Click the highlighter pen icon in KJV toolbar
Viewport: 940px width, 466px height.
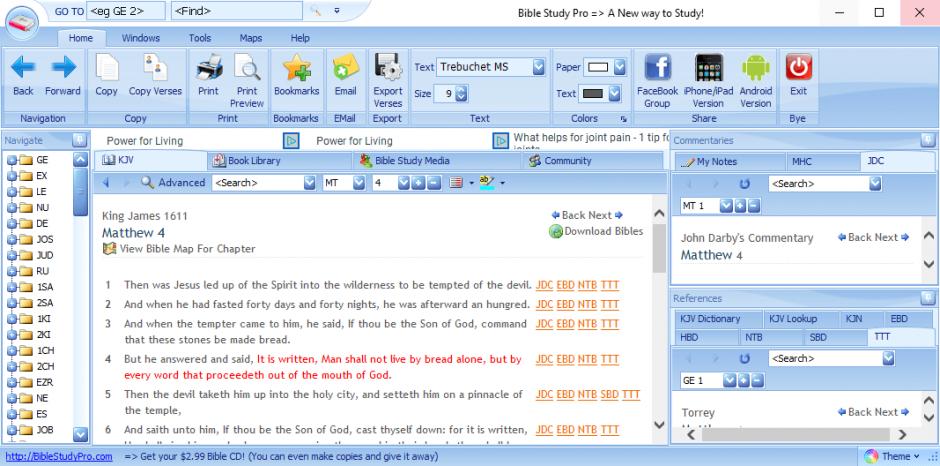tap(487, 182)
